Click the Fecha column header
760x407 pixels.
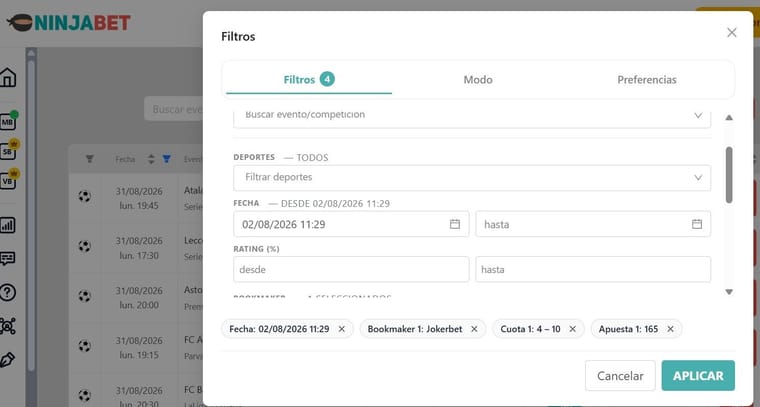coord(125,159)
